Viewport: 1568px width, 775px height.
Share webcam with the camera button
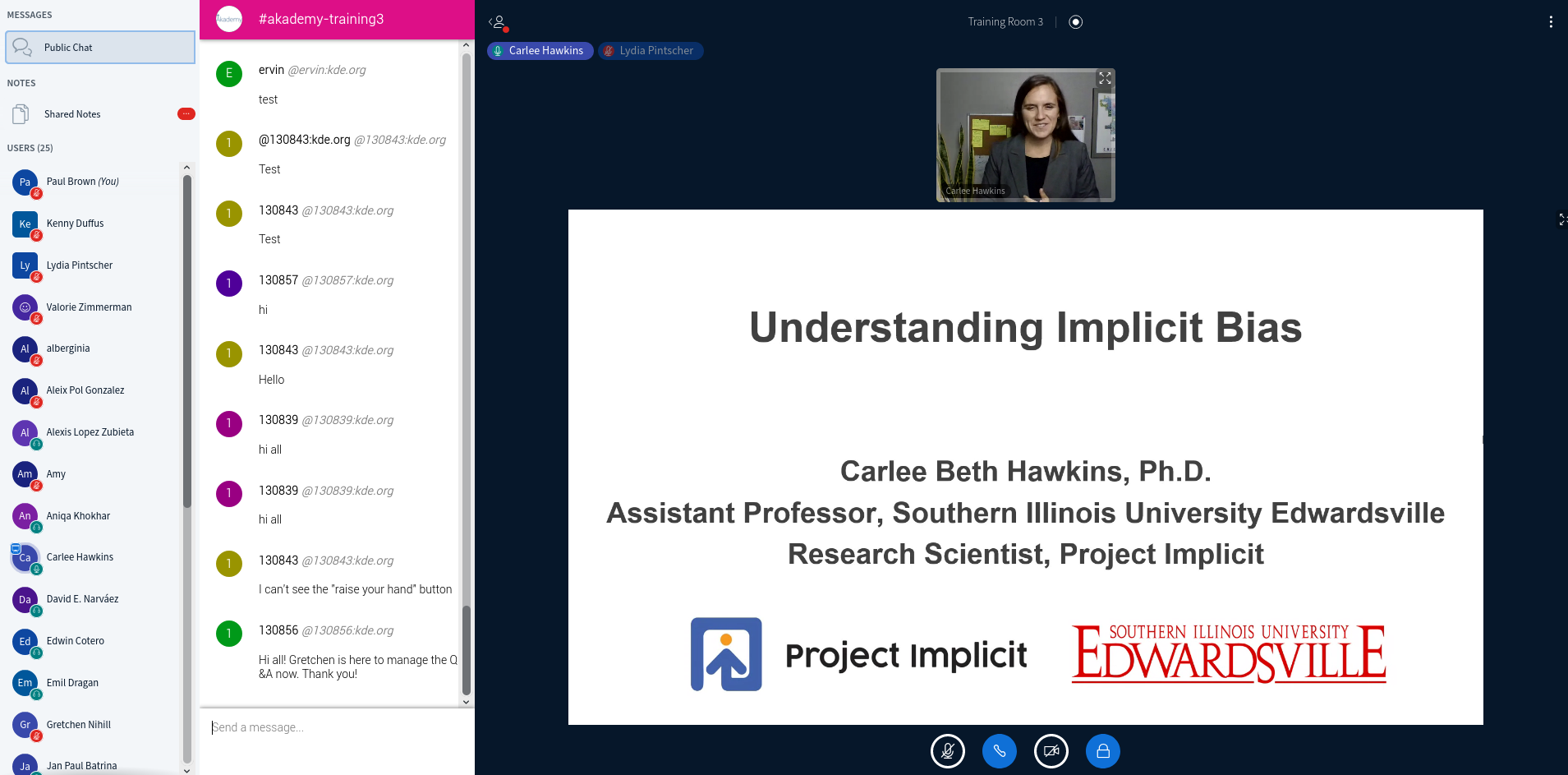pos(1051,751)
